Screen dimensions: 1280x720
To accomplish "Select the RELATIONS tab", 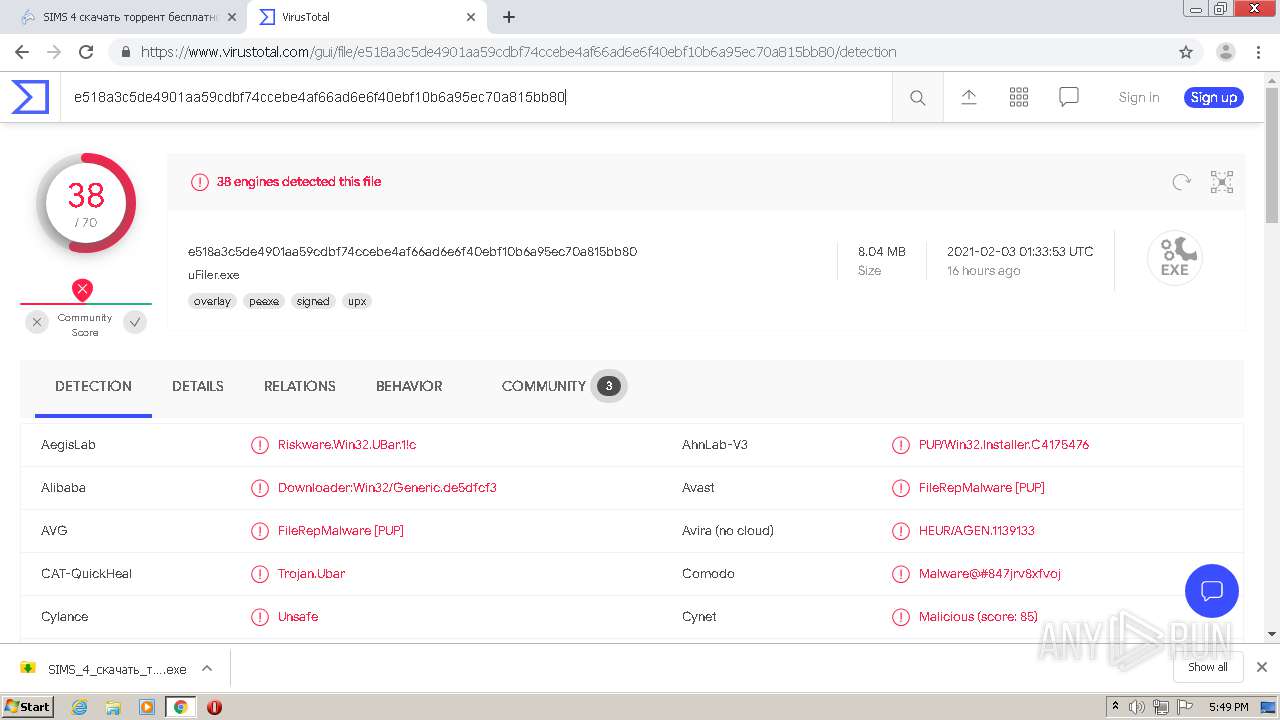I will 300,386.
